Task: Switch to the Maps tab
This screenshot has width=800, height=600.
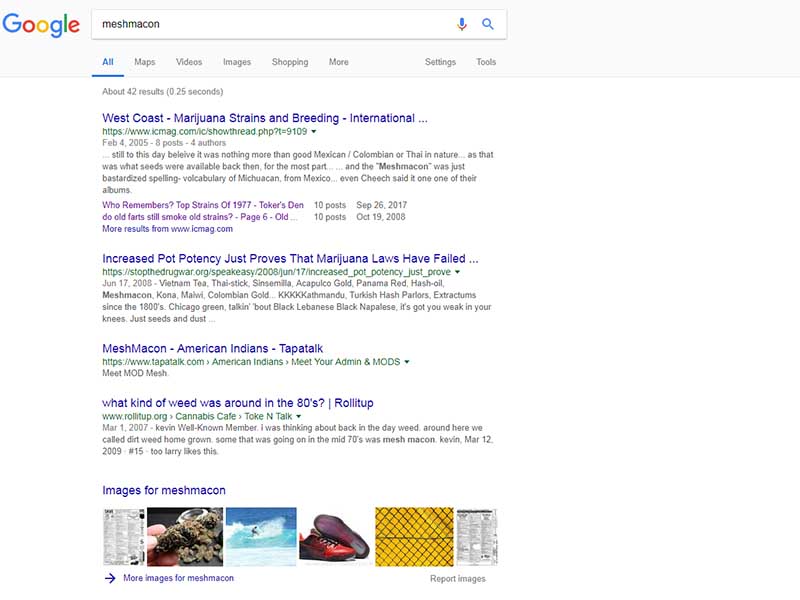Action: tap(145, 62)
